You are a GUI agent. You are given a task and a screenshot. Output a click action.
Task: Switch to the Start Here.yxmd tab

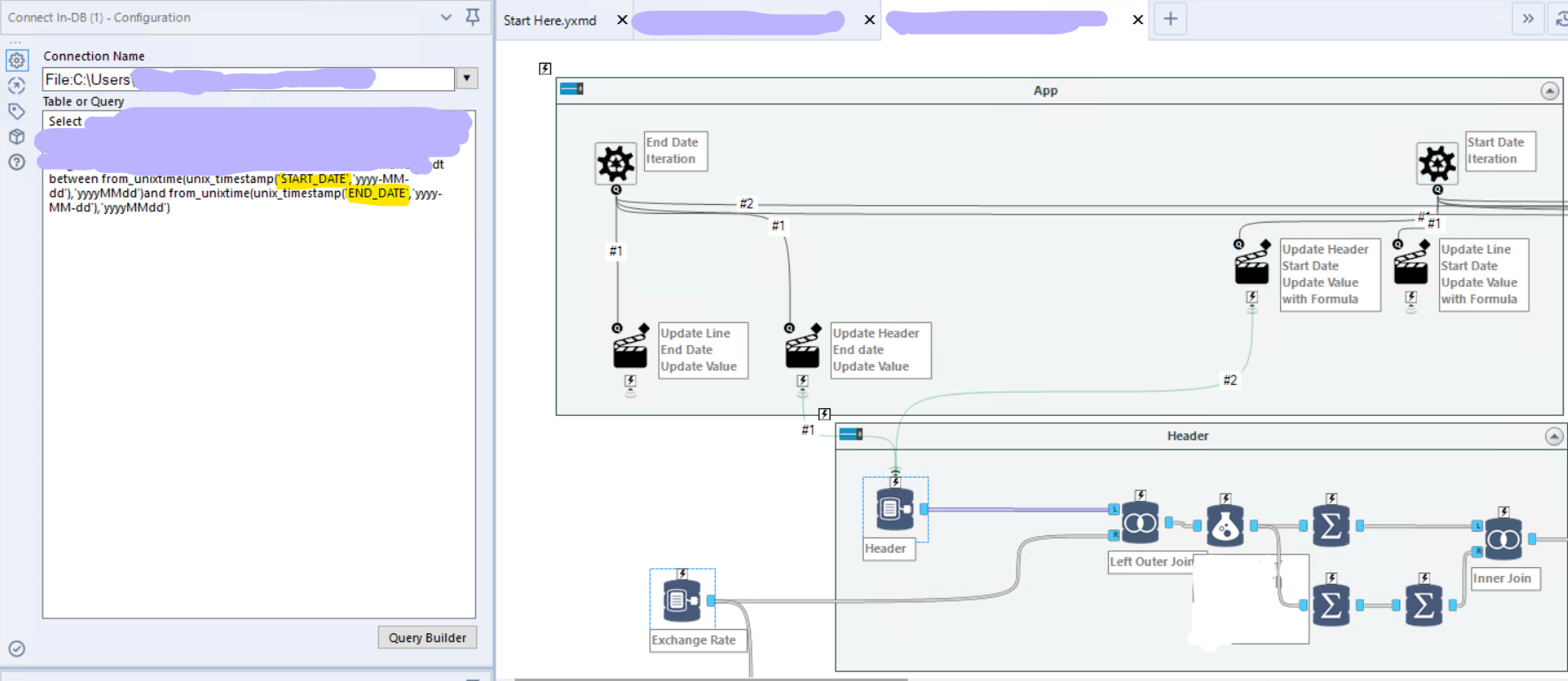549,20
